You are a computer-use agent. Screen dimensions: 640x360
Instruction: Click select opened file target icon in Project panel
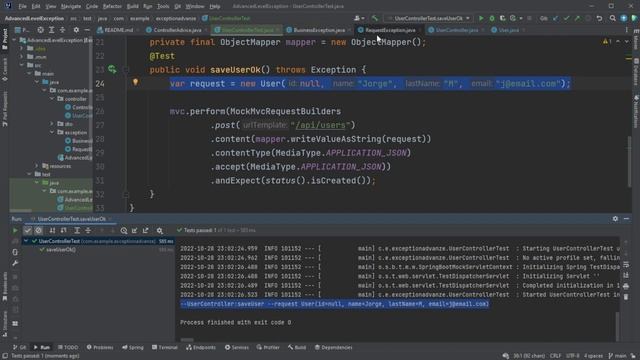coord(40,30)
